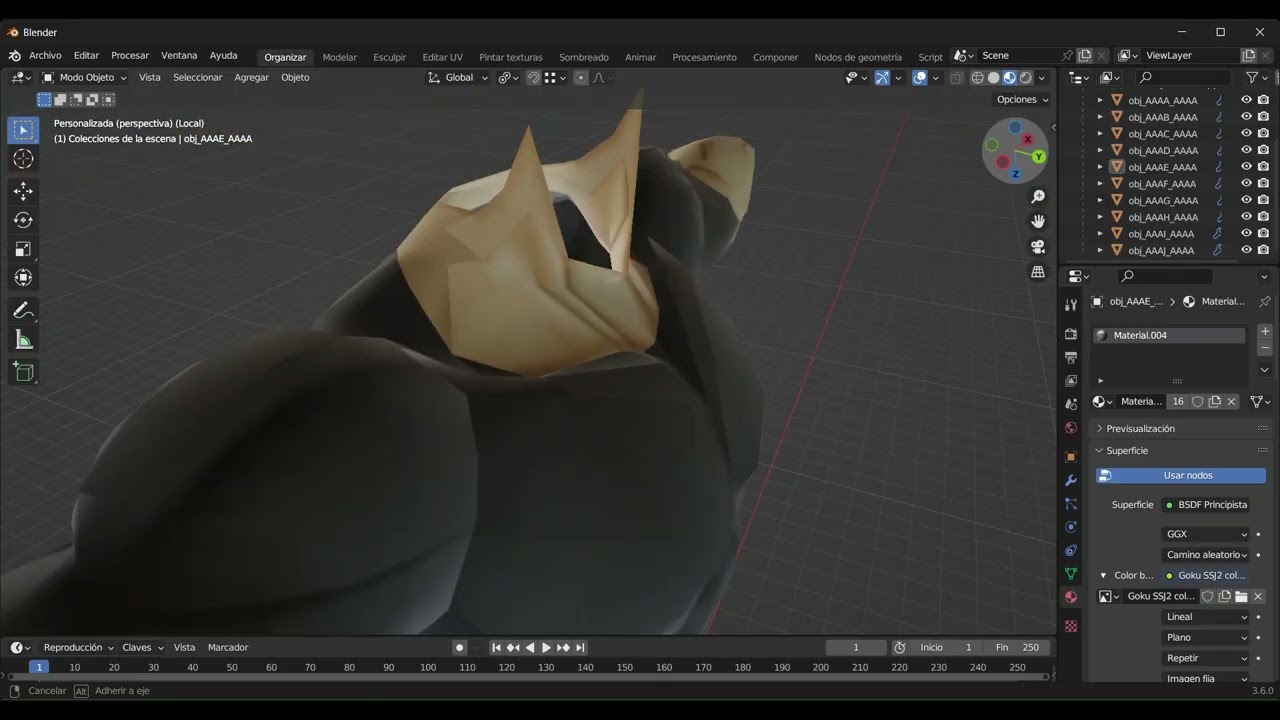The width and height of the screenshot is (1280, 720).
Task: Hide obj_AAAA_AAAA in viewport
Action: (1247, 100)
